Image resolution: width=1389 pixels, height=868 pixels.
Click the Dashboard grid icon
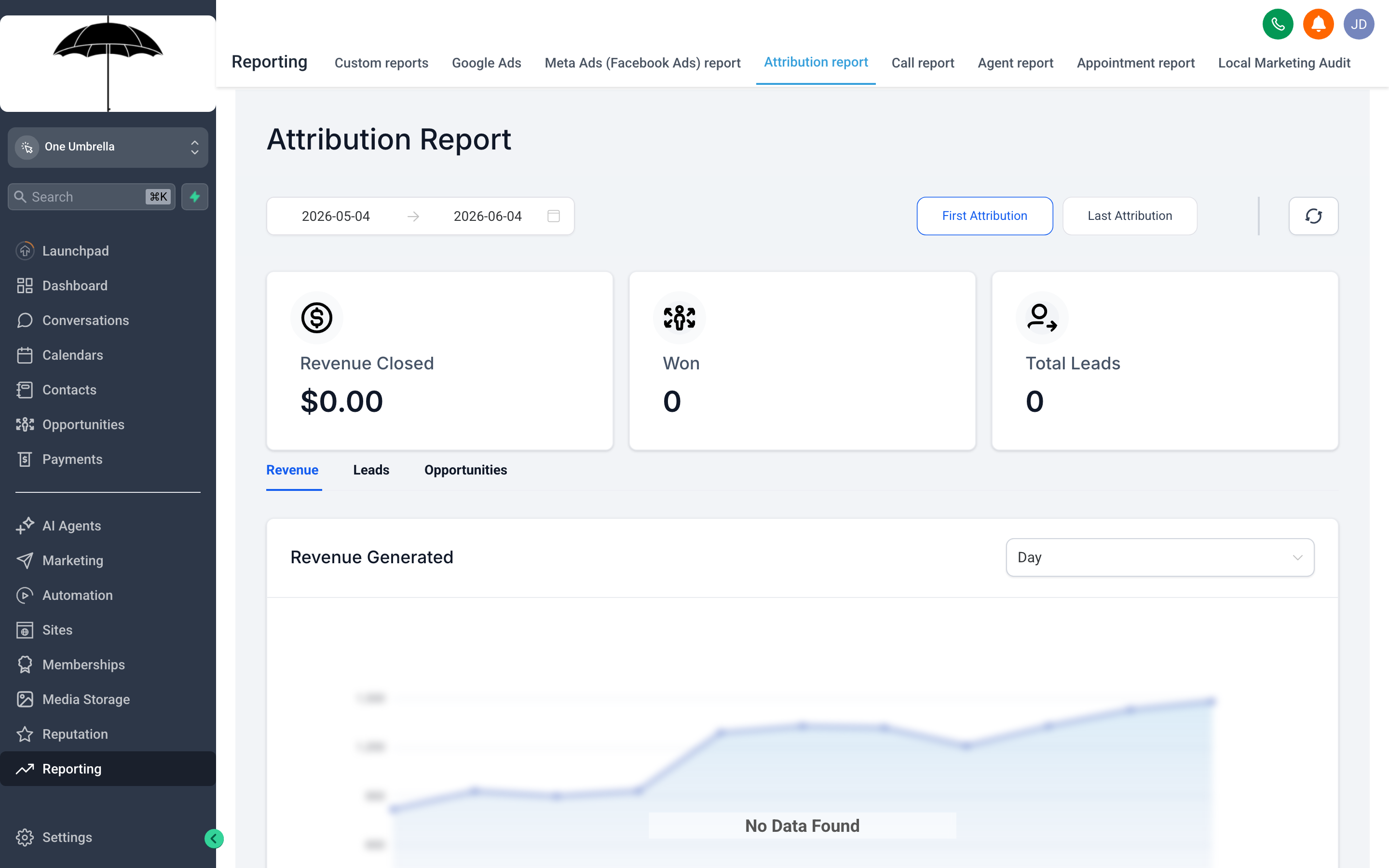25,285
